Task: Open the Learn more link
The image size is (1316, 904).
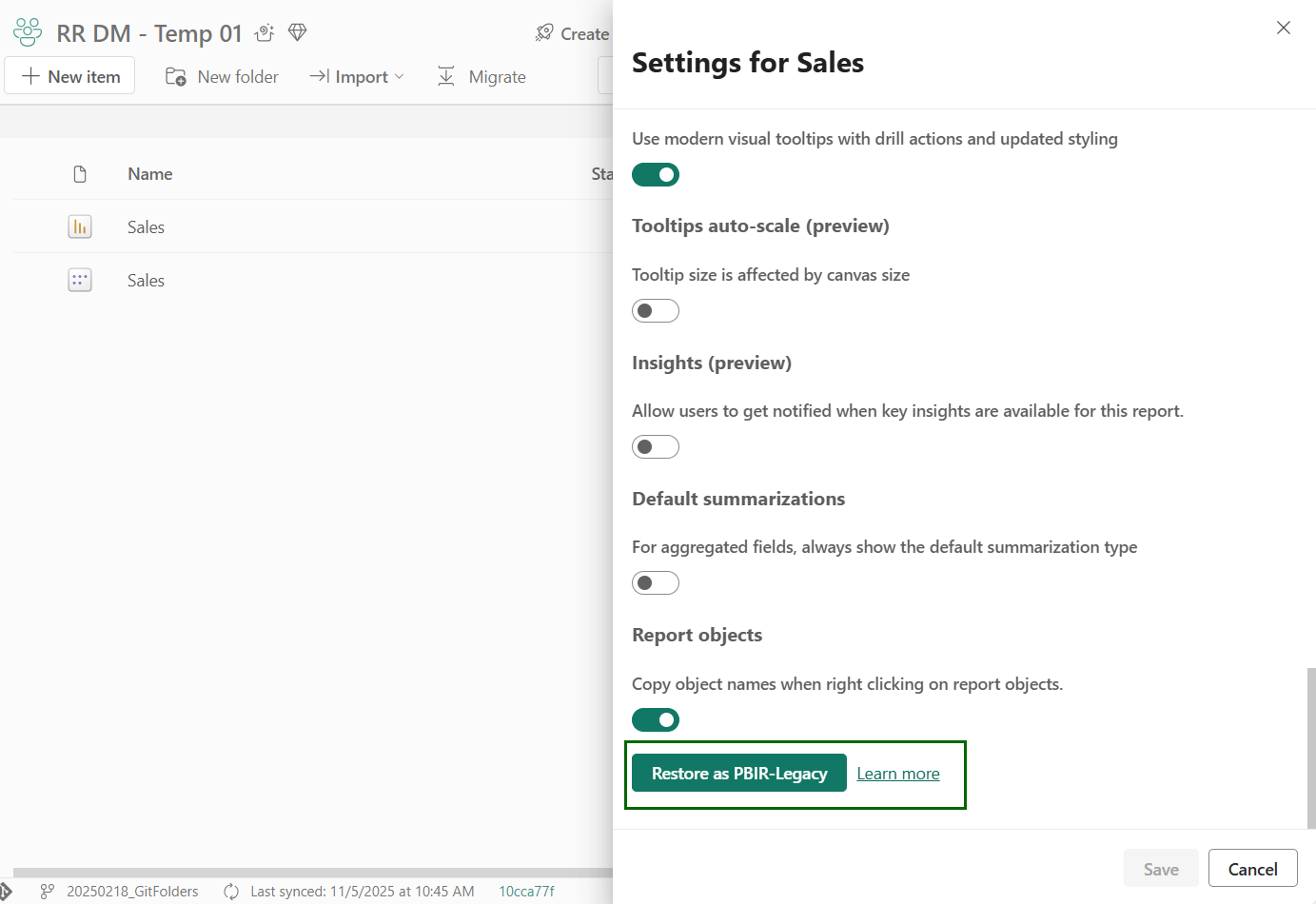Action: [x=897, y=773]
